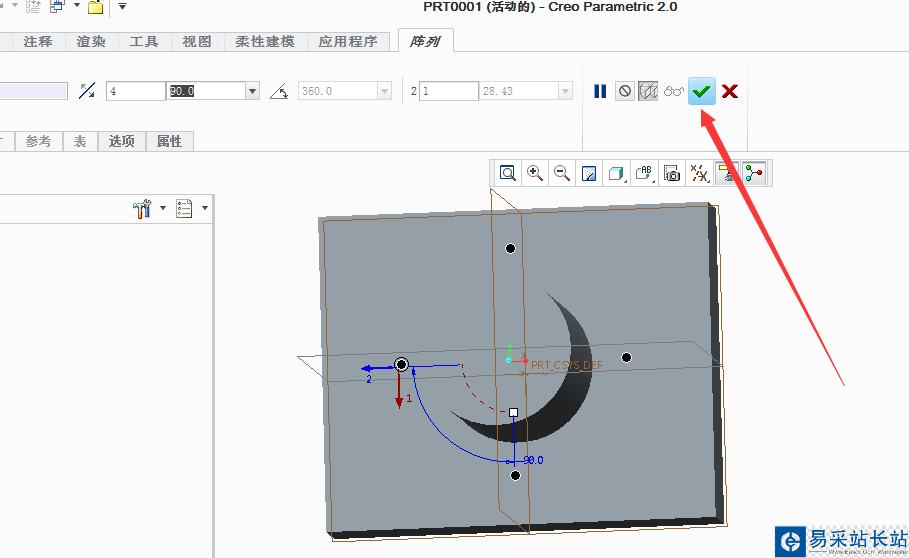Switch to the 视图 ribbon tab
The height and width of the screenshot is (558, 909).
click(196, 41)
